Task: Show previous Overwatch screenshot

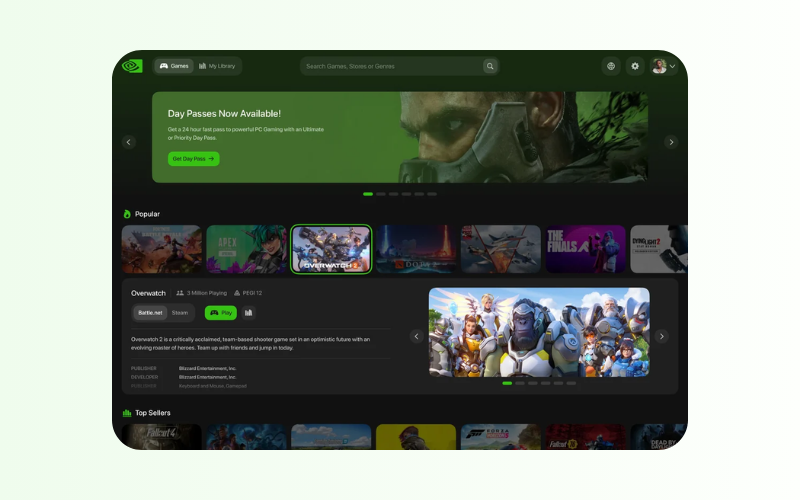Action: 416,336
